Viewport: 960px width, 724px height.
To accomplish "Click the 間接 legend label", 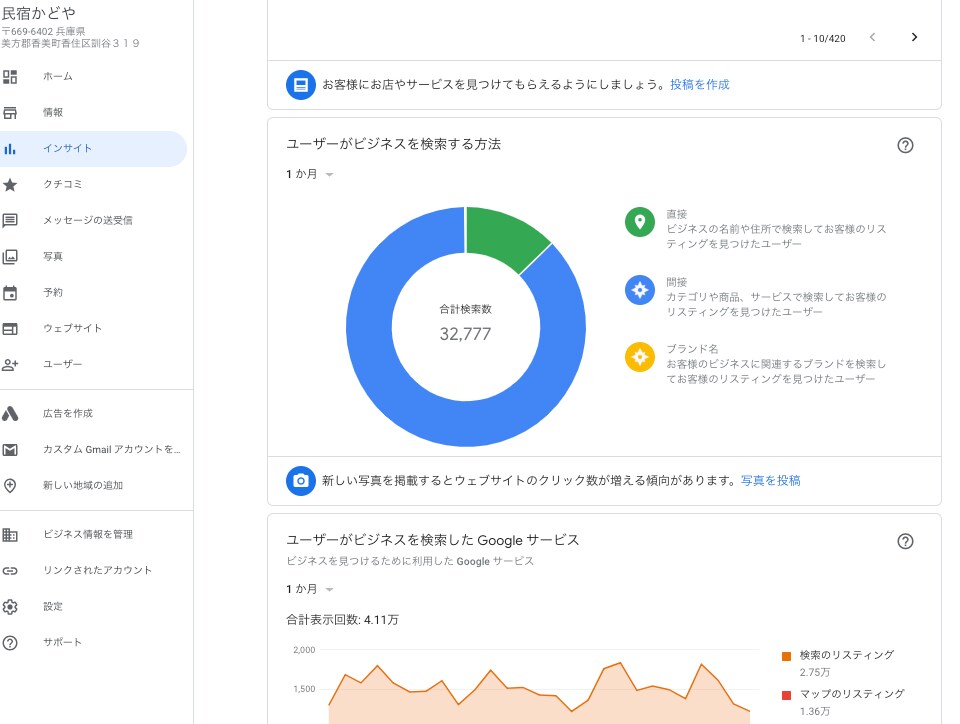I will [x=677, y=282].
